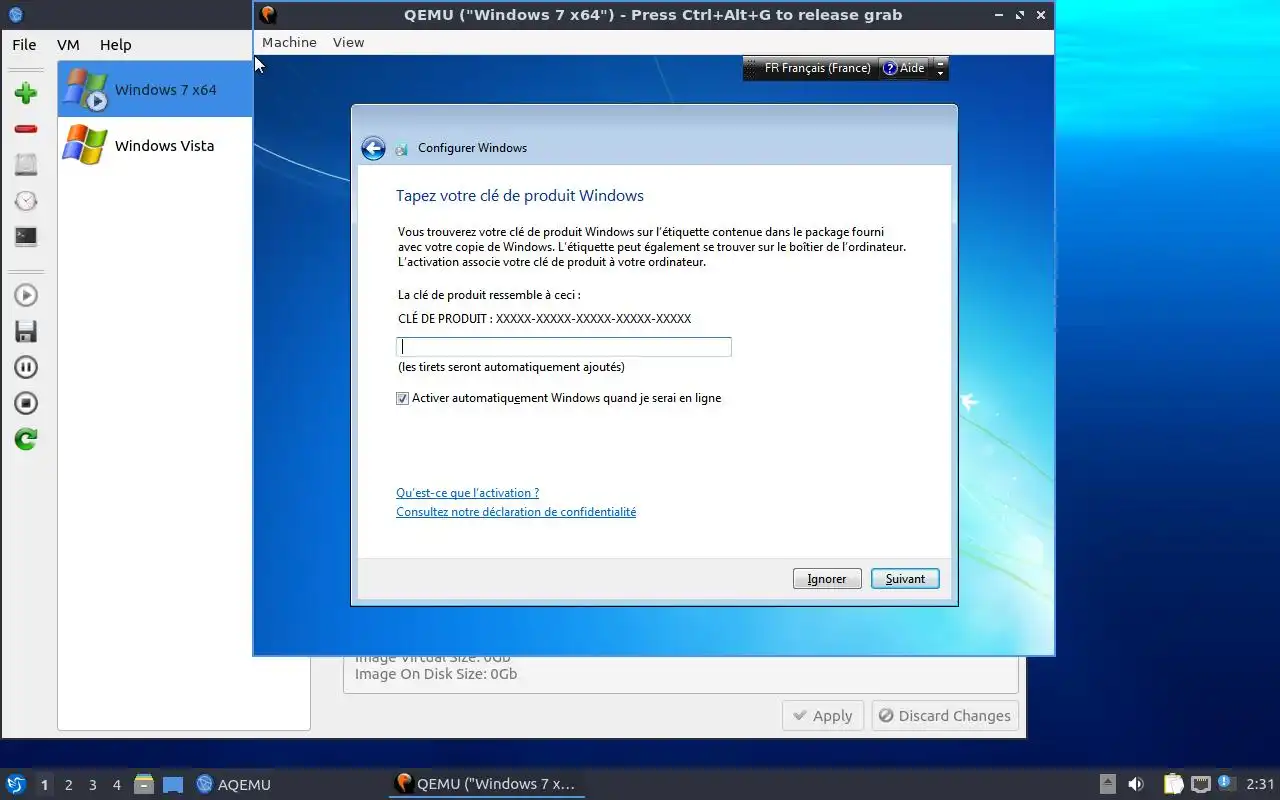Viewport: 1280px width, 800px height.
Task: Click the Configurer Windows title icon
Action: (401, 149)
